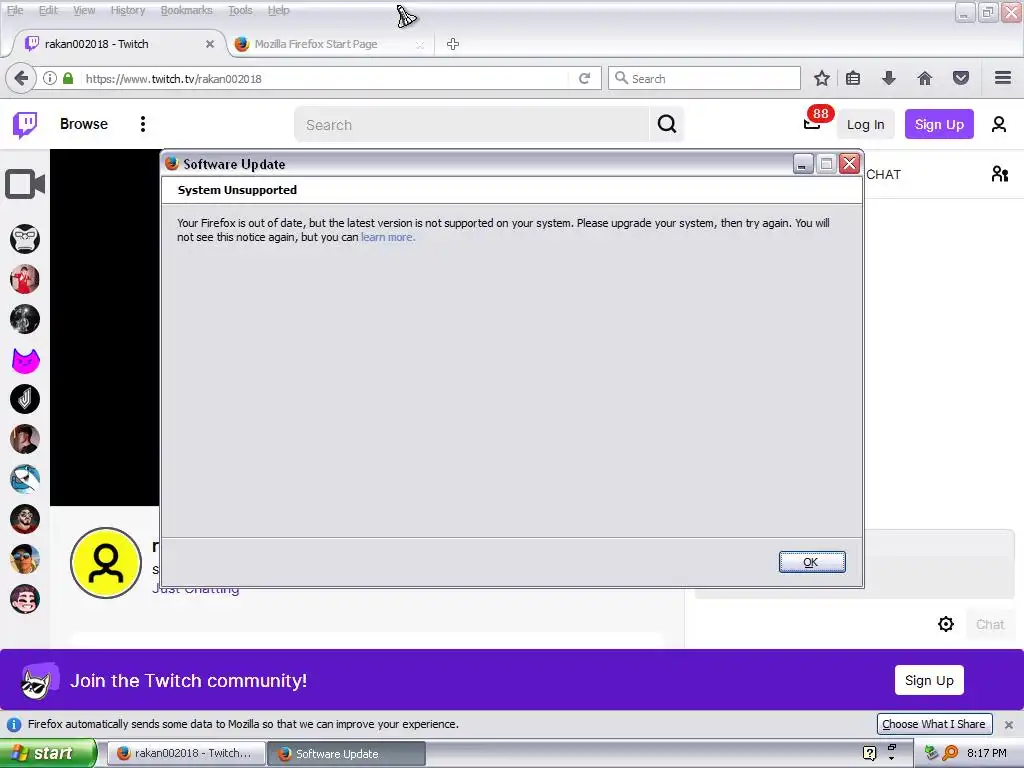Reload the page with refresh icon
1024x768 pixels.
pos(584,78)
